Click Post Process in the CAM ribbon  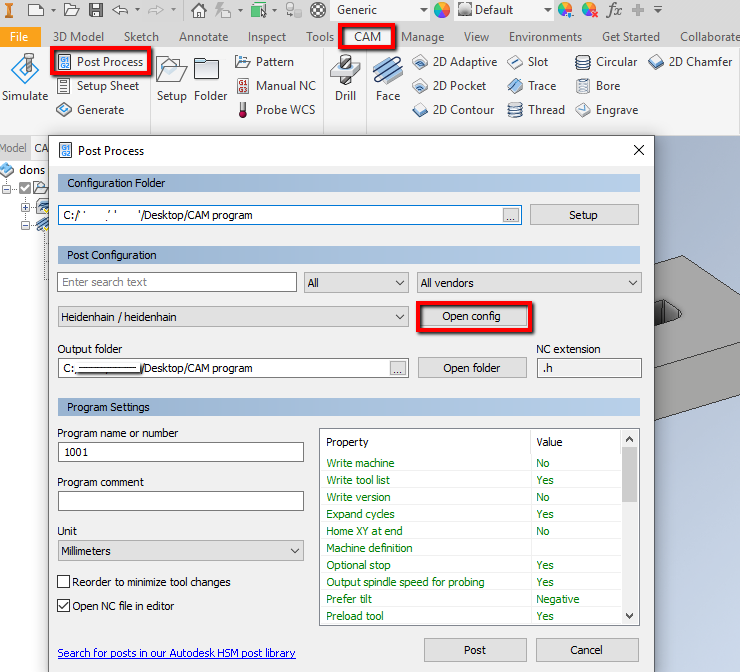click(101, 62)
